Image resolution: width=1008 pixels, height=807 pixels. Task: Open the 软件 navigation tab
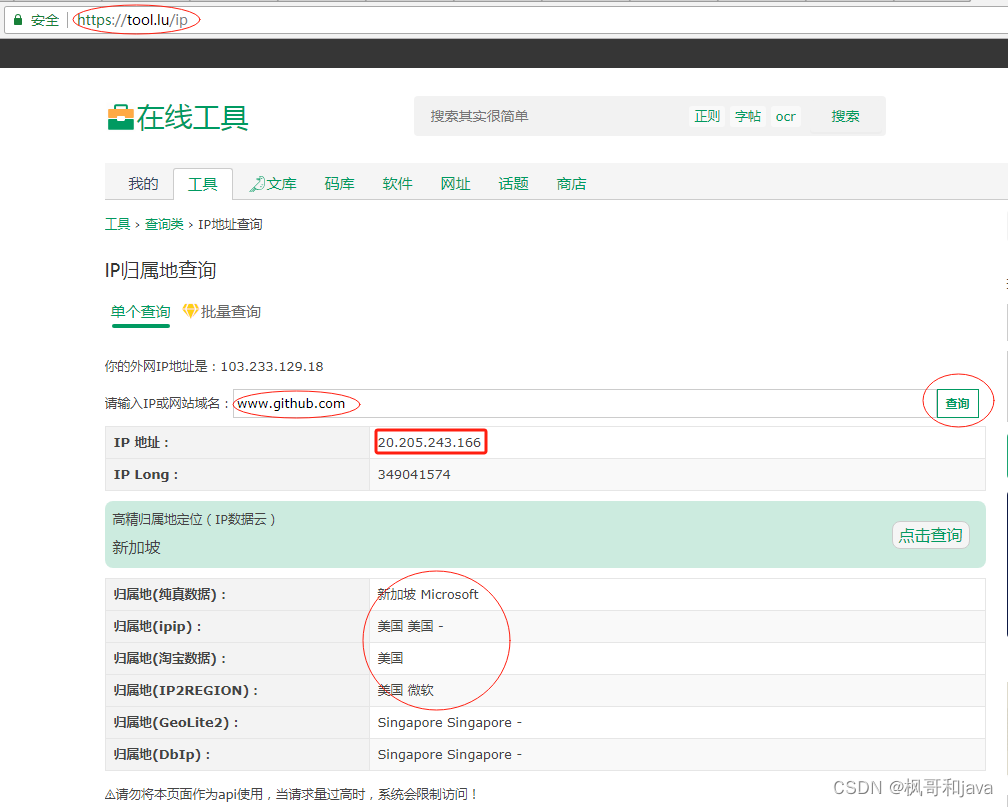click(397, 184)
